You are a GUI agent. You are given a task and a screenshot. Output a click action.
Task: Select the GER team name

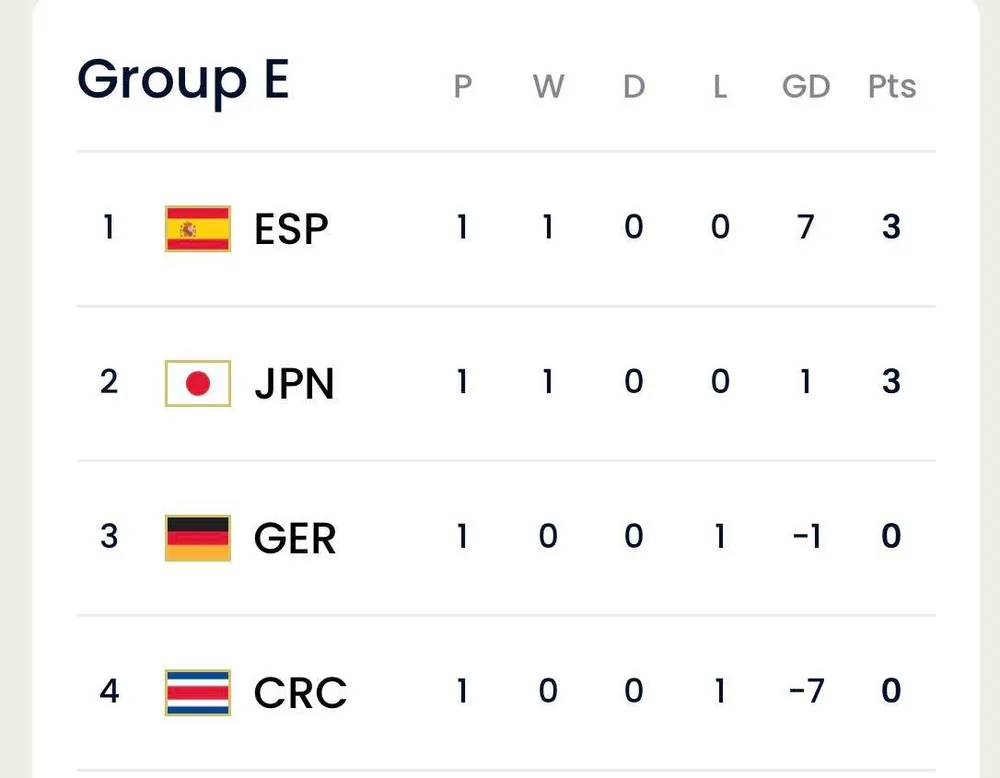coord(295,539)
